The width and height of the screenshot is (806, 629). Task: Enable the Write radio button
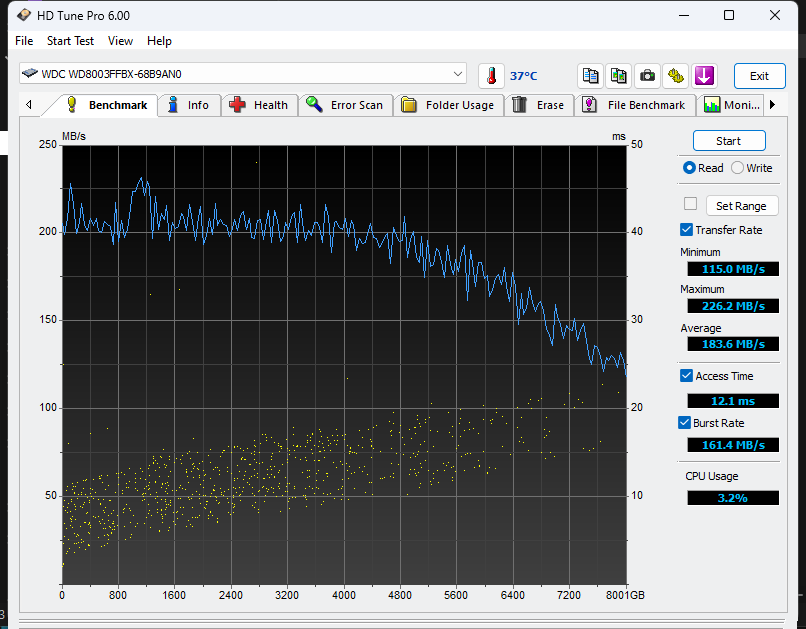coord(738,168)
